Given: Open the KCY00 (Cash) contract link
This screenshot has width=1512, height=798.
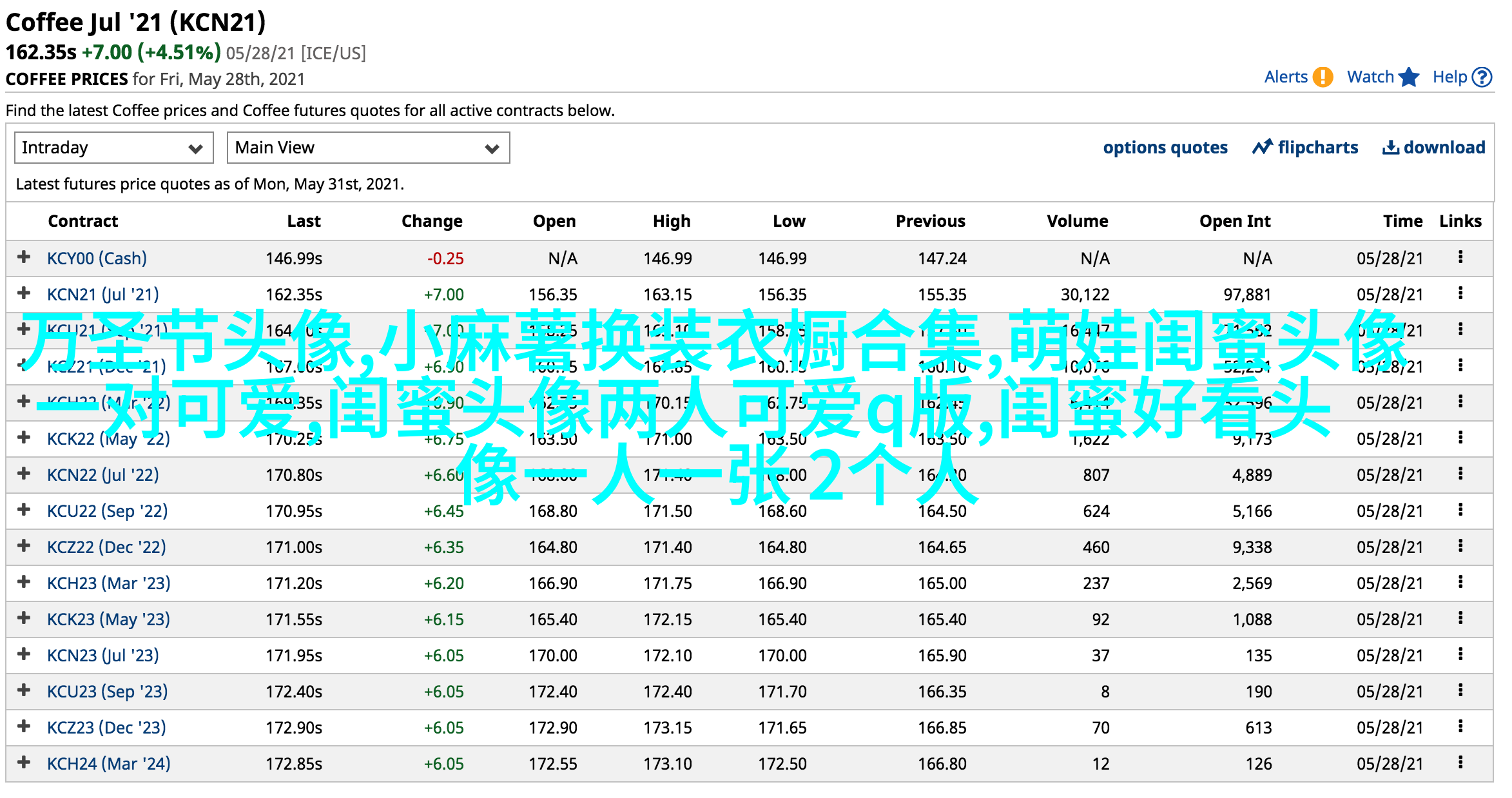Looking at the screenshot, I should [97, 258].
